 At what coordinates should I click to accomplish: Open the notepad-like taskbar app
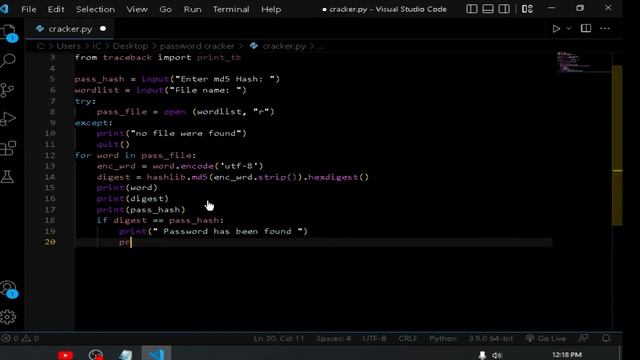click(125, 355)
